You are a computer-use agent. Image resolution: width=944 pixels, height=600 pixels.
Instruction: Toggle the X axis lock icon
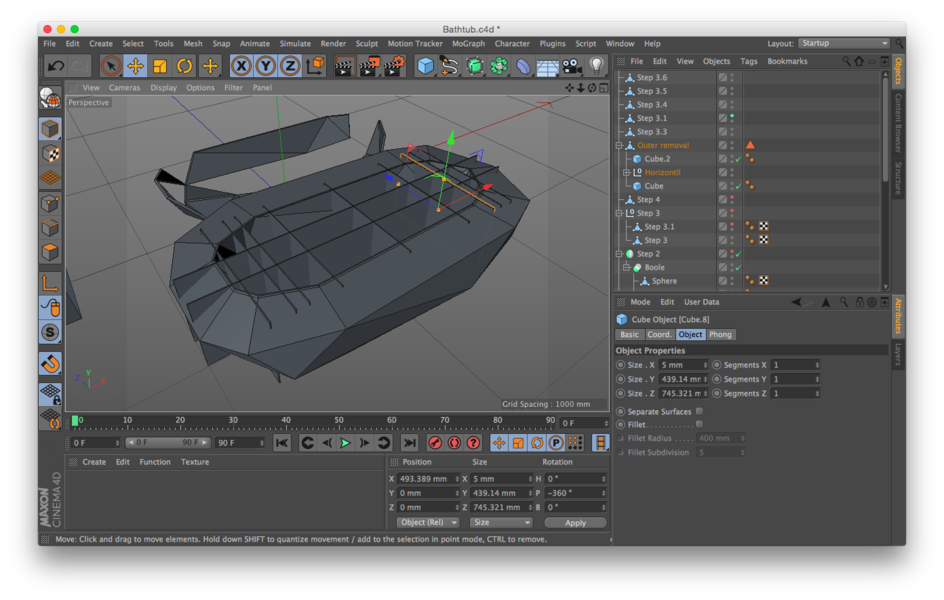[241, 66]
